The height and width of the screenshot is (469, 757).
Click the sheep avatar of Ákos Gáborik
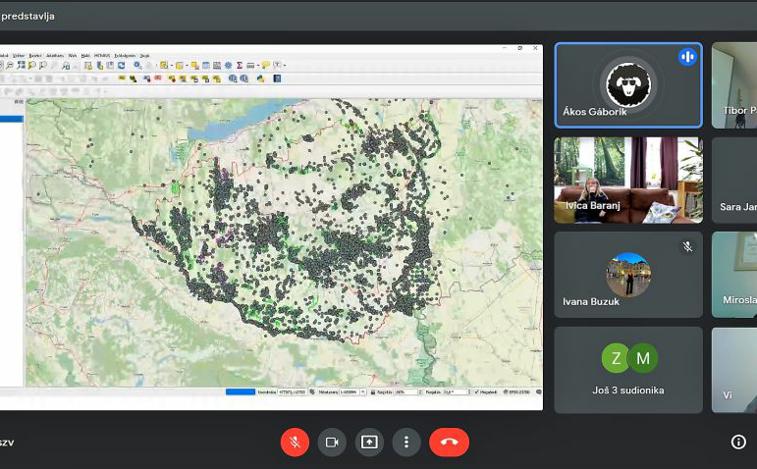[628, 85]
